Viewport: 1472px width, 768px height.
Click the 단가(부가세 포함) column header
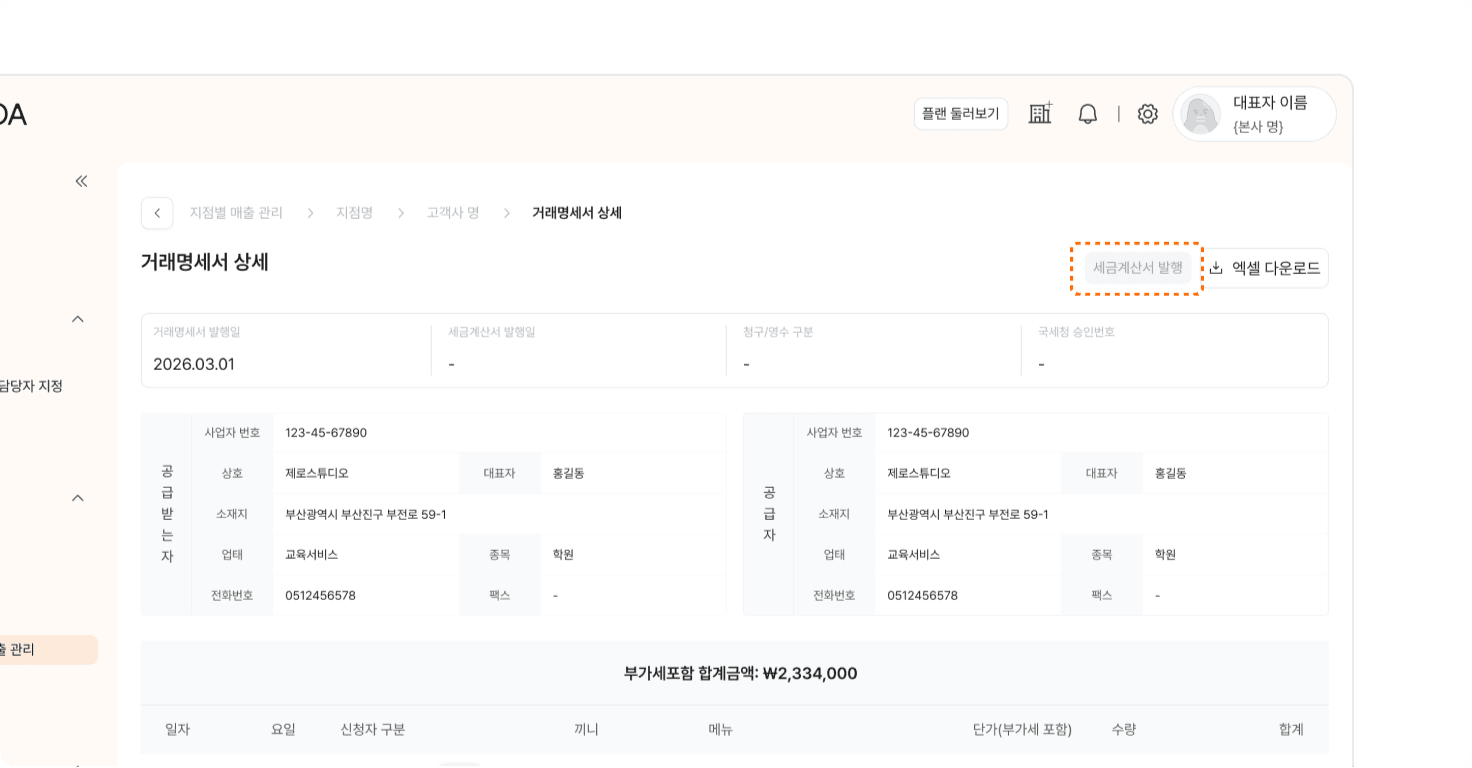coord(1022,730)
